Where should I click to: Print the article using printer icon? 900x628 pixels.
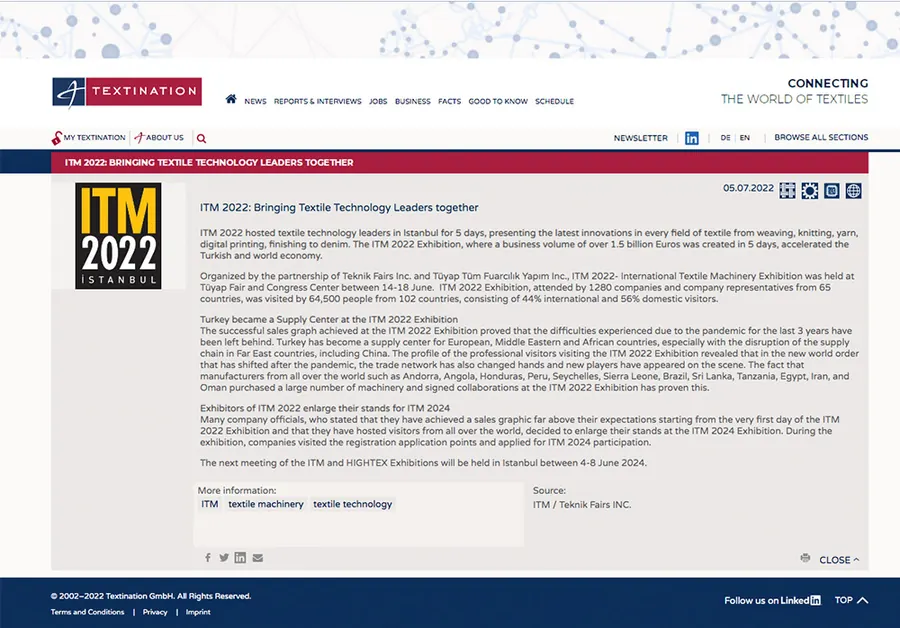pos(805,558)
